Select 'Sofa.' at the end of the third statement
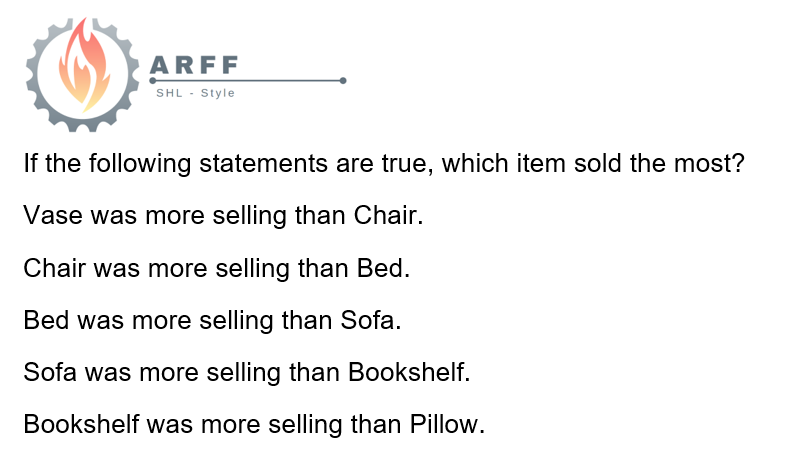791x458 pixels. point(371,320)
